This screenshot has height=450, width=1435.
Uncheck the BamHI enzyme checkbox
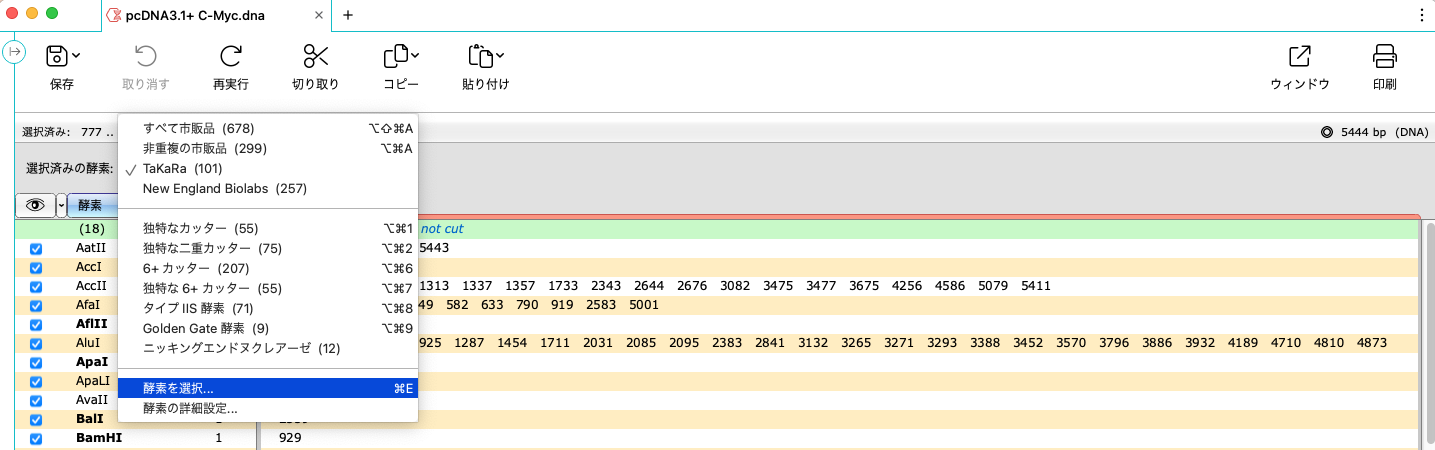click(x=36, y=438)
